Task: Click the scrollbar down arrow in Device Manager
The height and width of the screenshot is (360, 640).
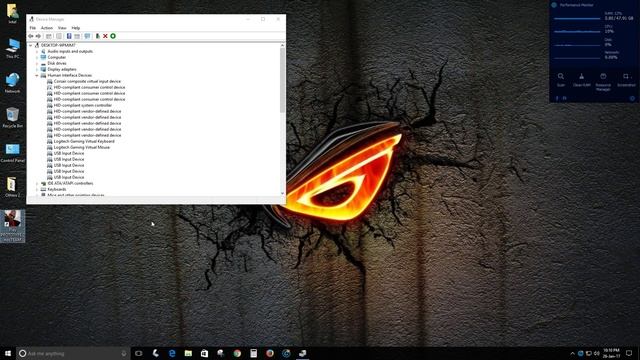Action: tap(282, 193)
